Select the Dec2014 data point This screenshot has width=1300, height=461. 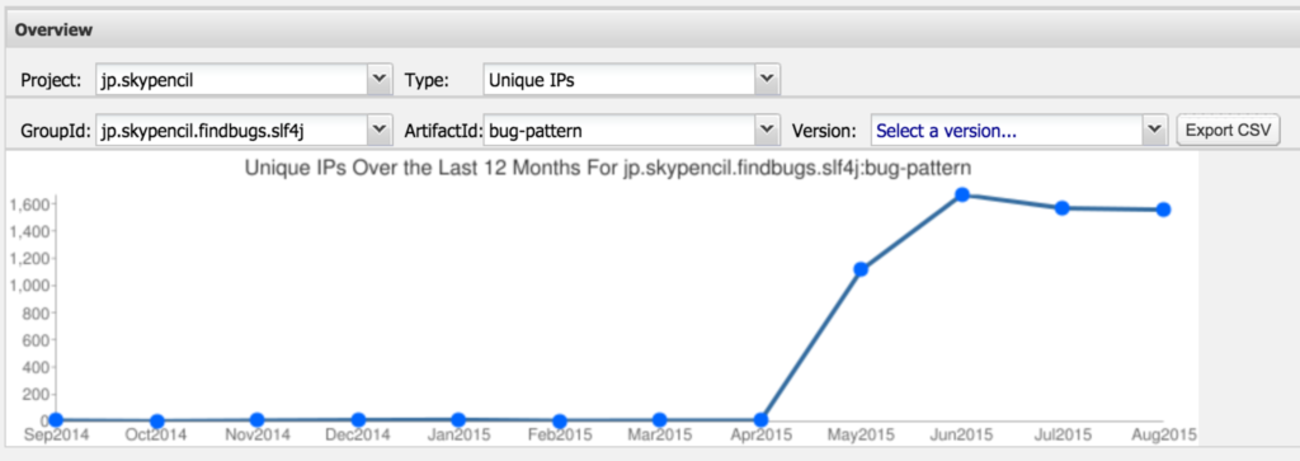pyautogui.click(x=358, y=420)
